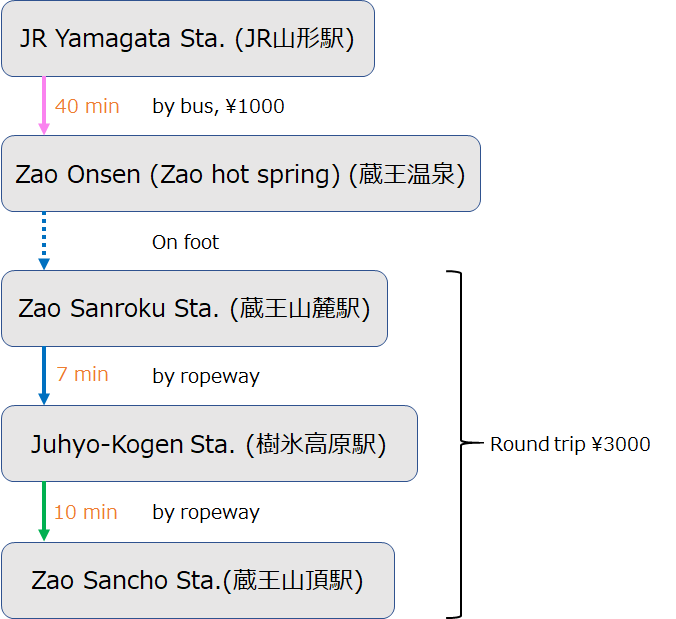The image size is (676, 619).
Task: Click the curly bracket grouping ropeway stations
Action: 462,444
